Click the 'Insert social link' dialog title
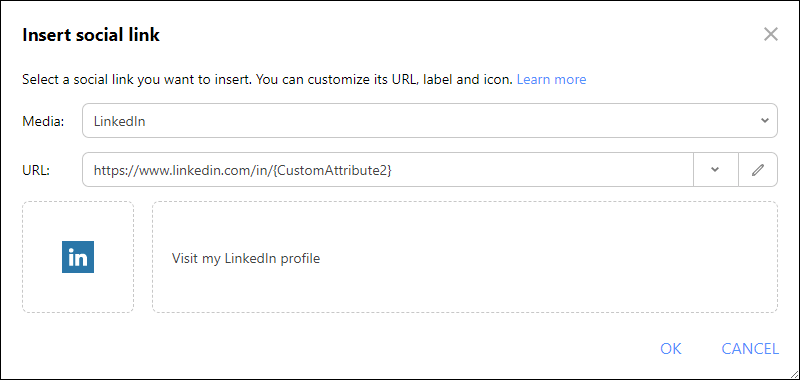The image size is (800, 380). [x=91, y=35]
